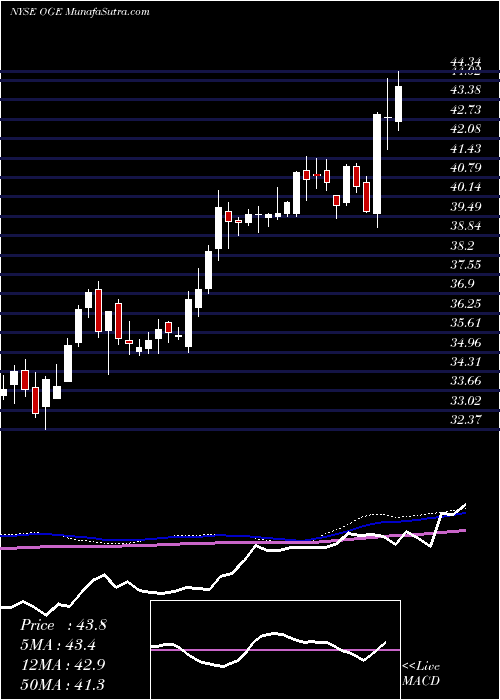The height and width of the screenshot is (700, 500).
Task: Select the 37.55 axis label
Action: point(466,264)
